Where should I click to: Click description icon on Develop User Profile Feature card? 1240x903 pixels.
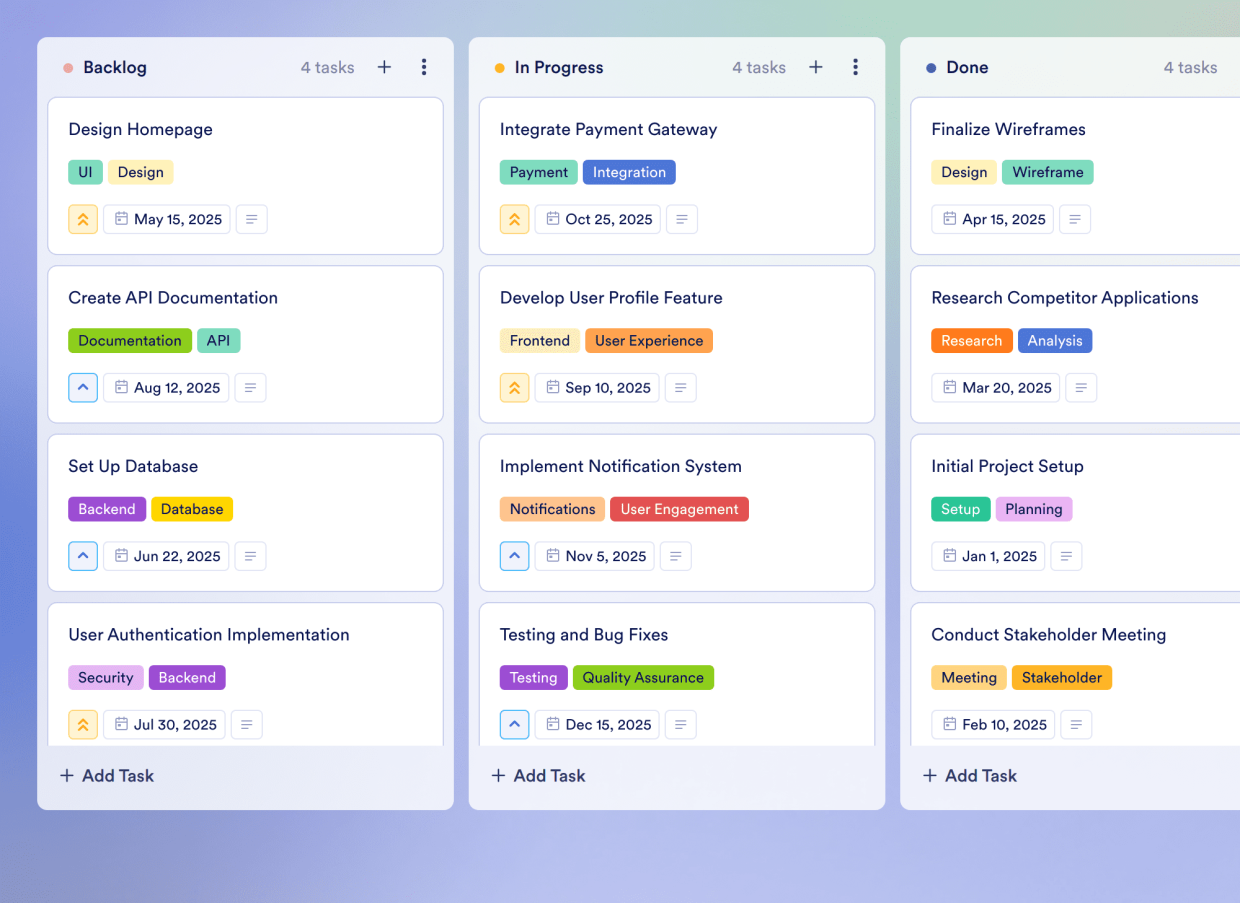click(681, 387)
